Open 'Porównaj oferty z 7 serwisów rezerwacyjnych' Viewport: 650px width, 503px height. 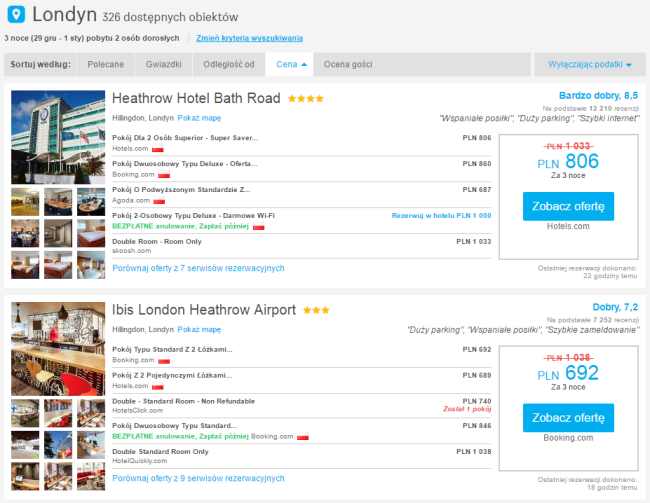(x=198, y=268)
